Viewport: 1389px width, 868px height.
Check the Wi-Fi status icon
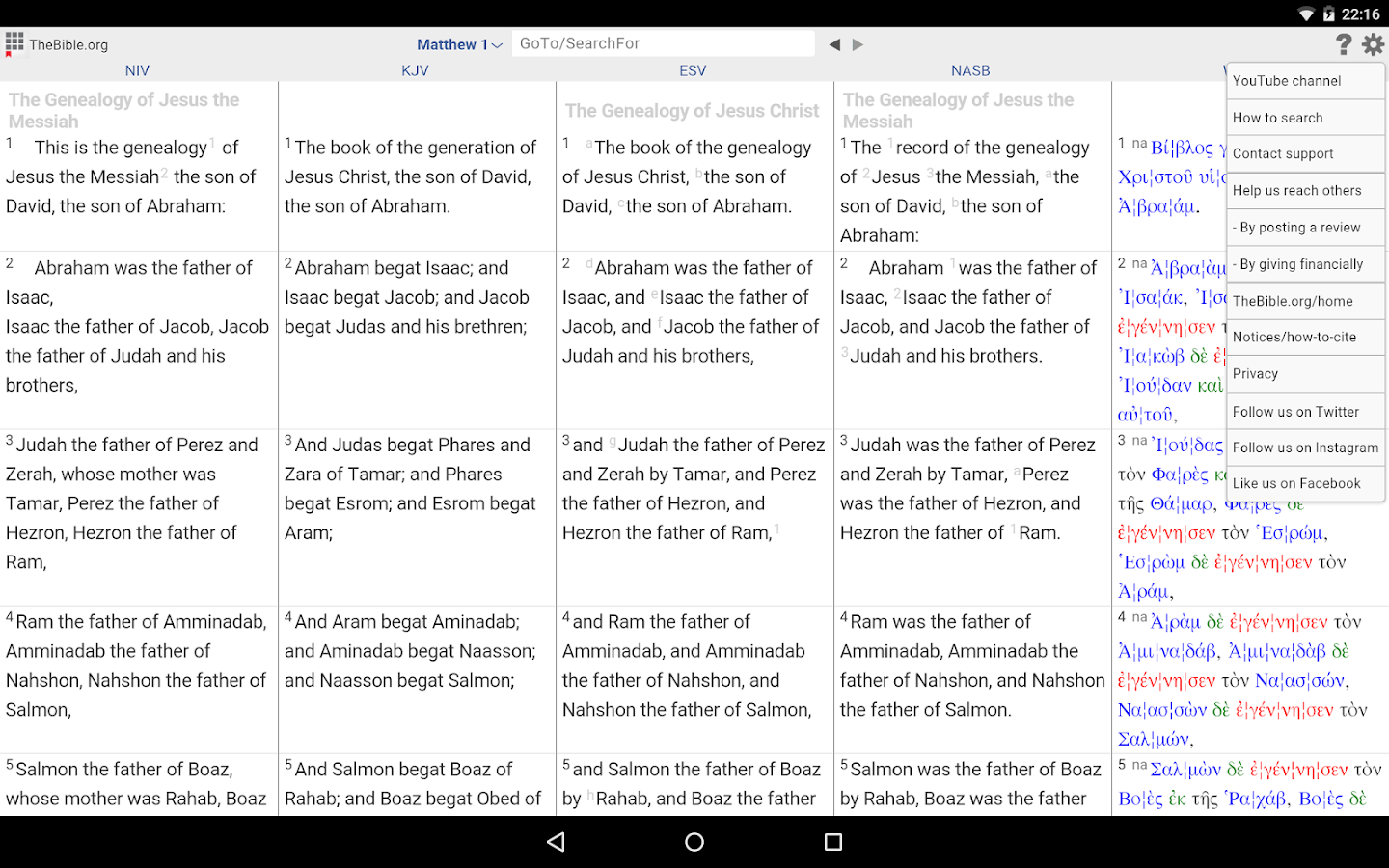(1306, 14)
